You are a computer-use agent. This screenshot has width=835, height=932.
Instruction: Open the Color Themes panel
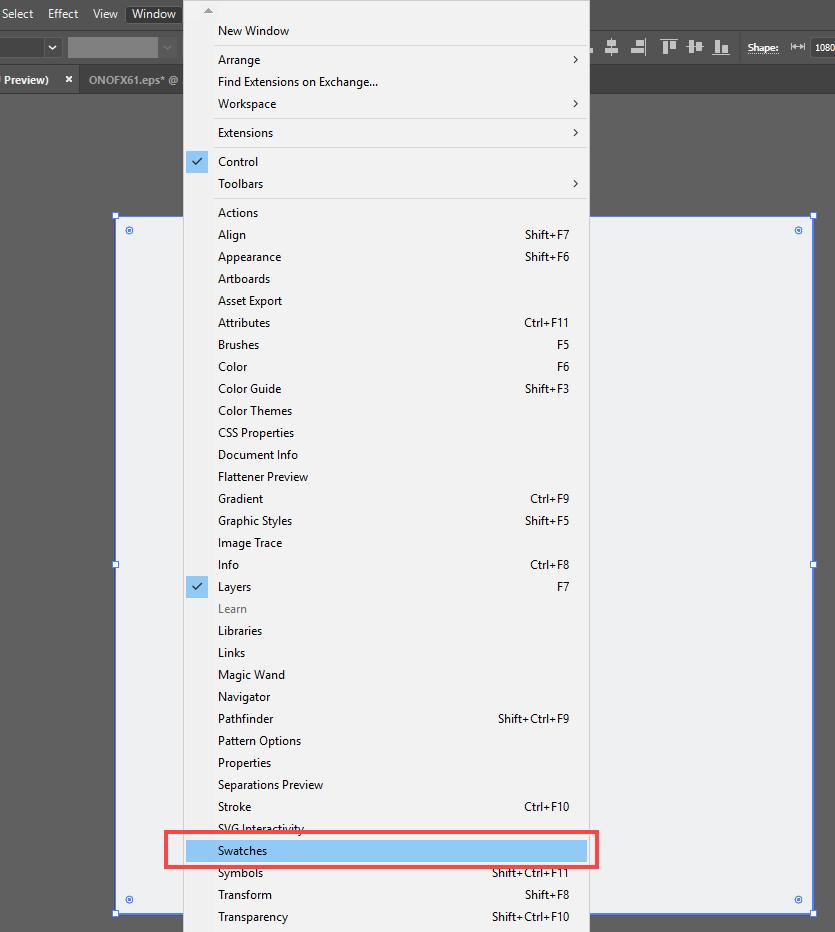coord(386,411)
